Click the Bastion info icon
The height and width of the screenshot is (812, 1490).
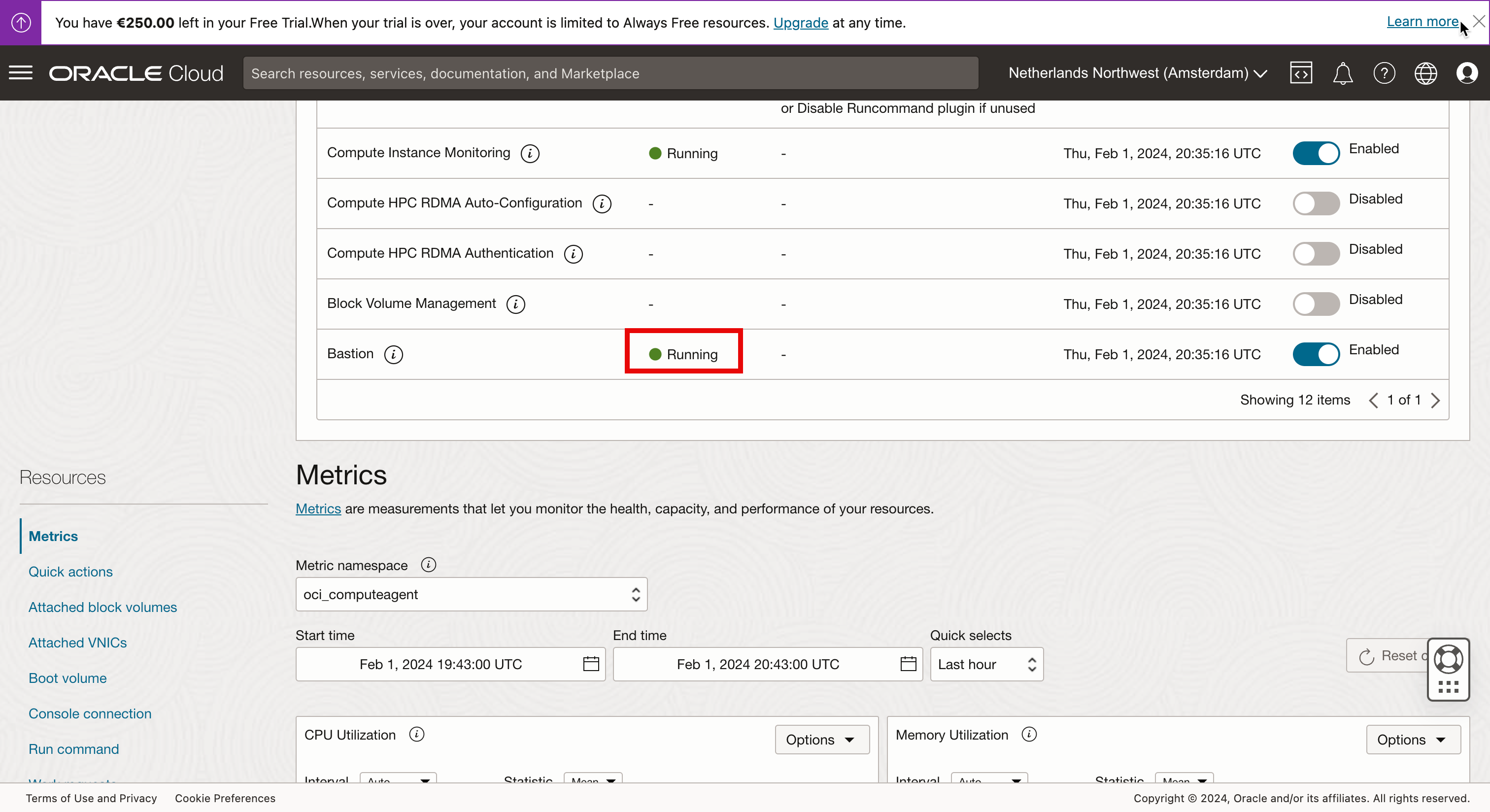click(393, 355)
